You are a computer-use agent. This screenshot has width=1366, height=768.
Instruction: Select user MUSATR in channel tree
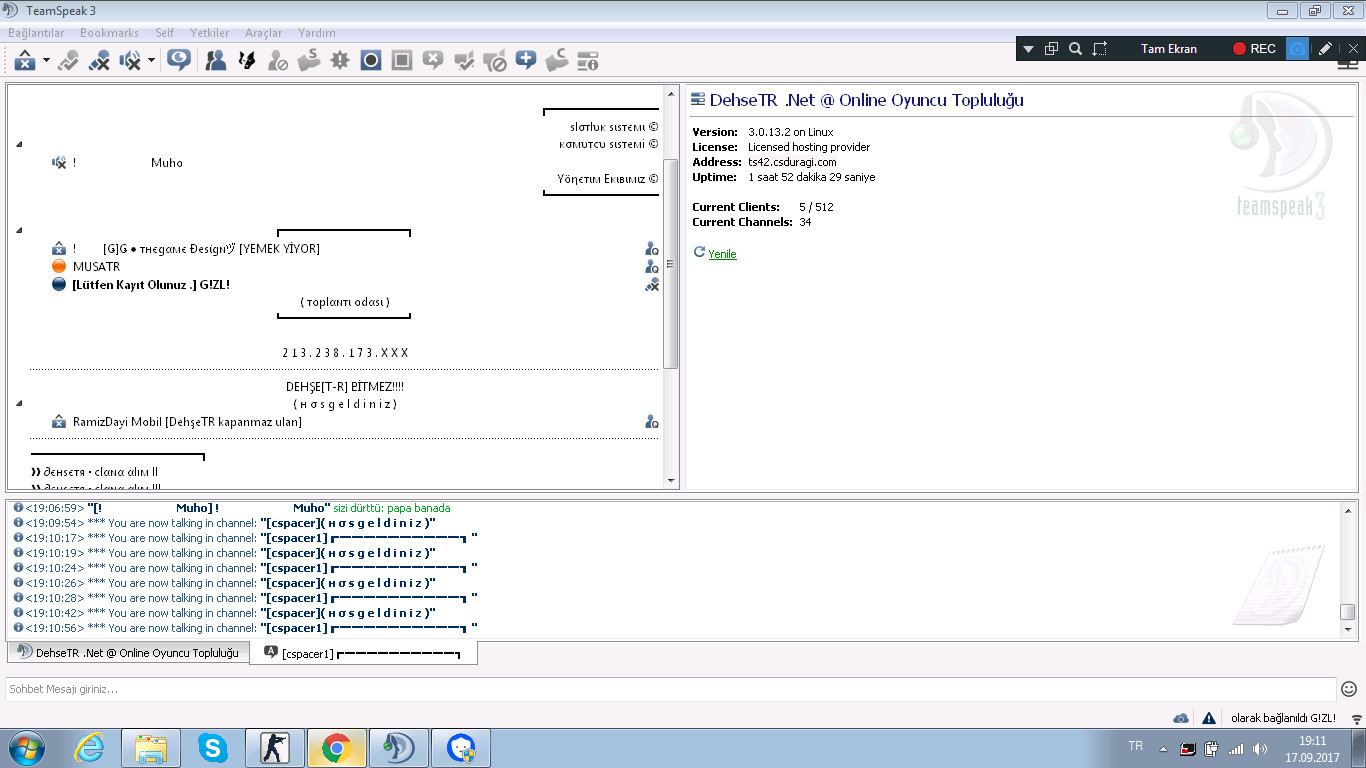coord(96,266)
